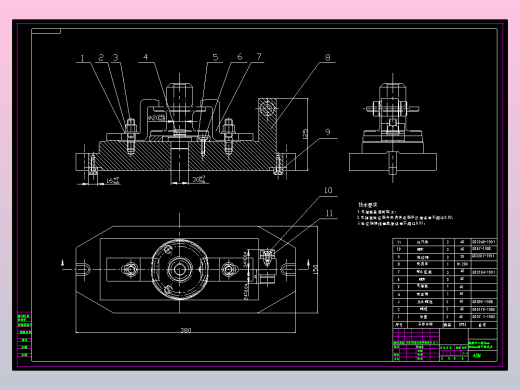
Task: Click balloon number 10 label
Action: (x=328, y=190)
